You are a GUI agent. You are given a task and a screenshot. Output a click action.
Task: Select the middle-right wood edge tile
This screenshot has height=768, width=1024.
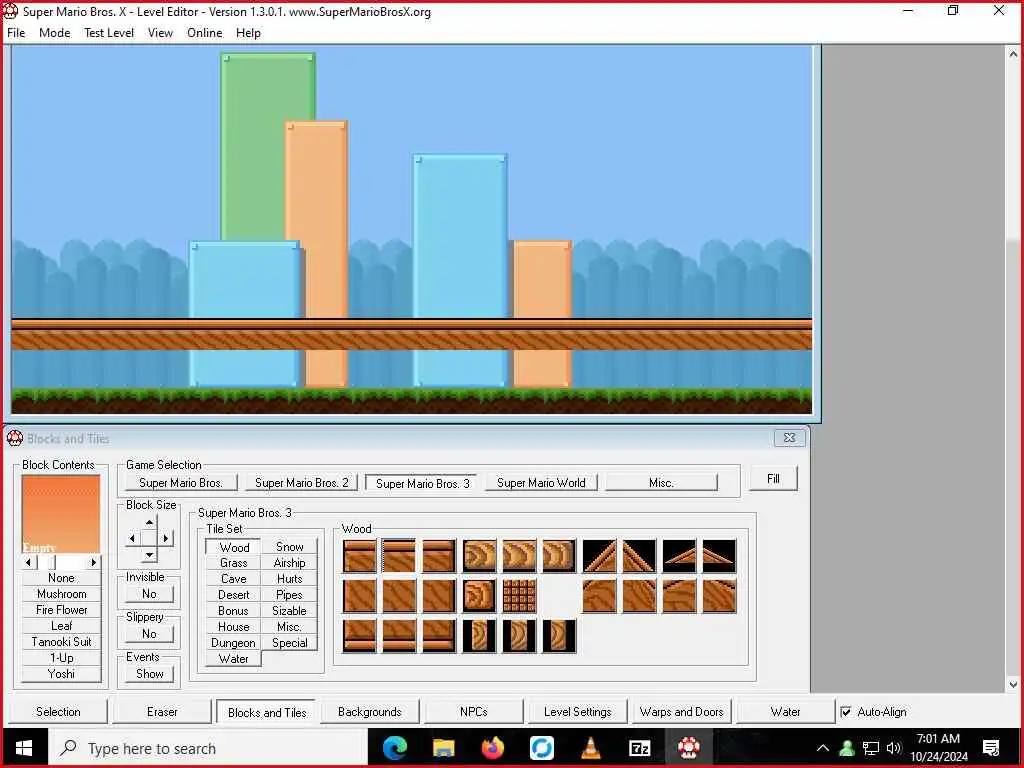click(439, 596)
